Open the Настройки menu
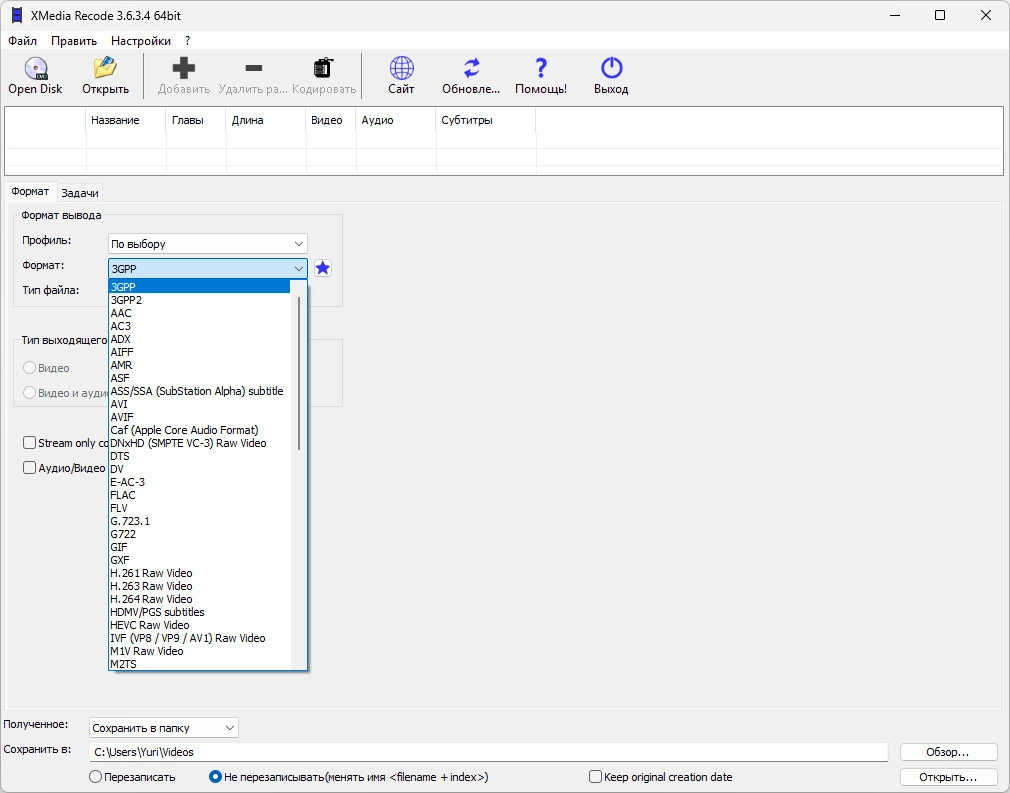 click(141, 41)
